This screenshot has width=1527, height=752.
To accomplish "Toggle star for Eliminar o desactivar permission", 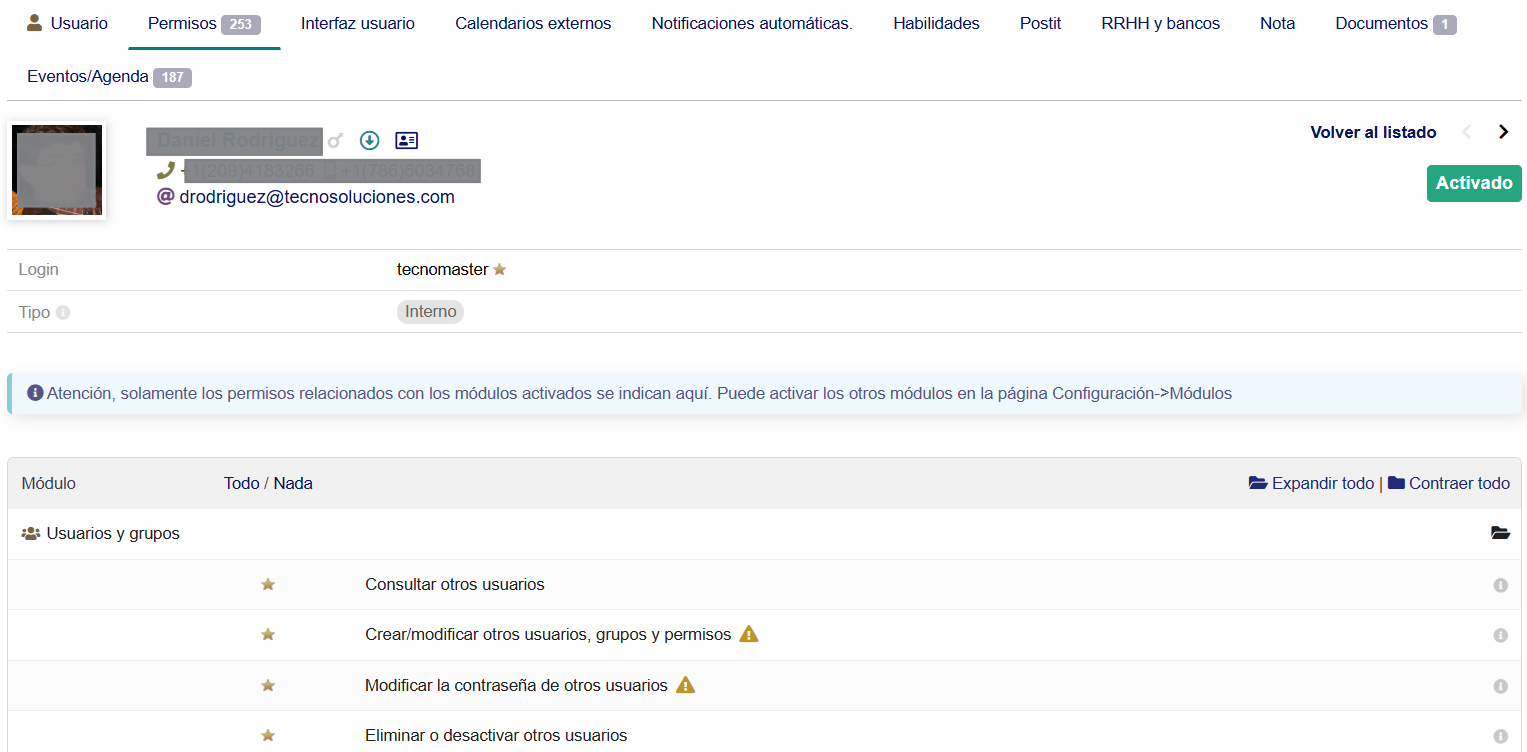I will 268,736.
